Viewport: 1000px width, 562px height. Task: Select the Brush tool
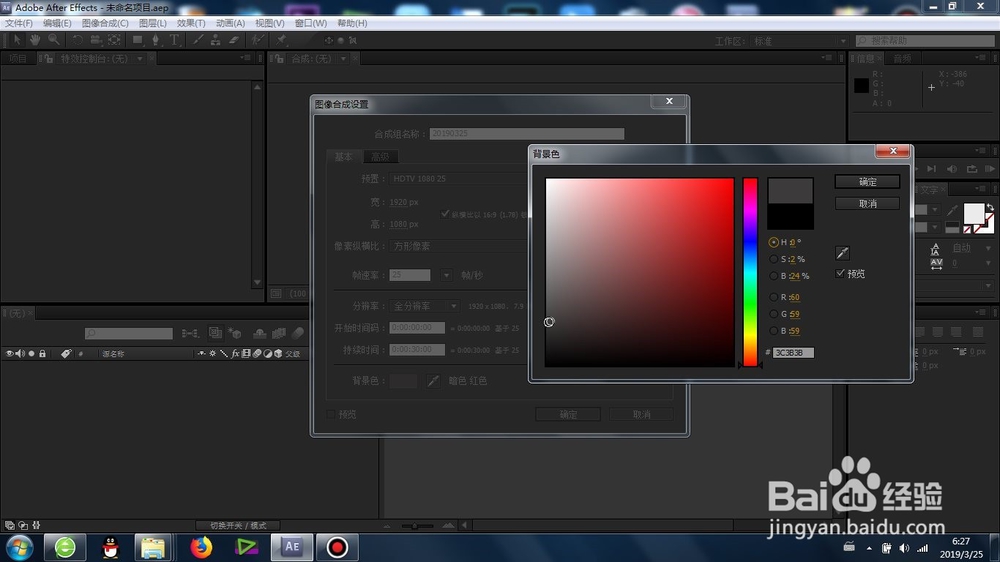pos(198,40)
